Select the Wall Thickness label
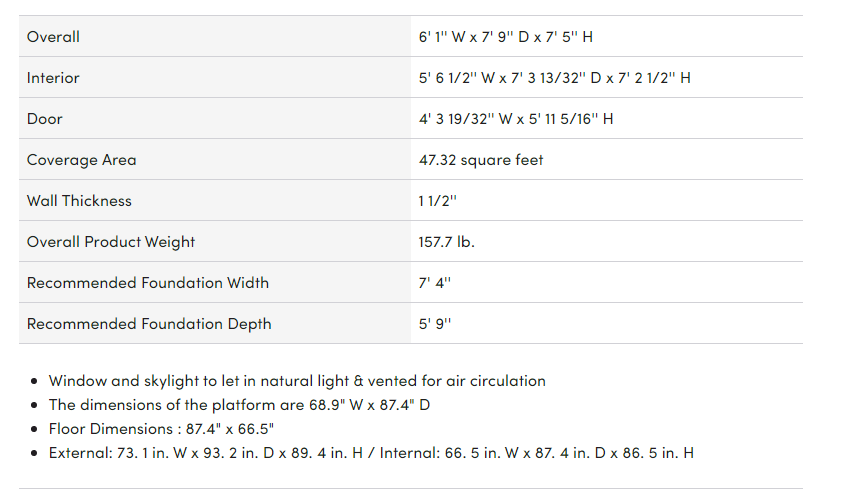This screenshot has height=497, width=848. 80,201
